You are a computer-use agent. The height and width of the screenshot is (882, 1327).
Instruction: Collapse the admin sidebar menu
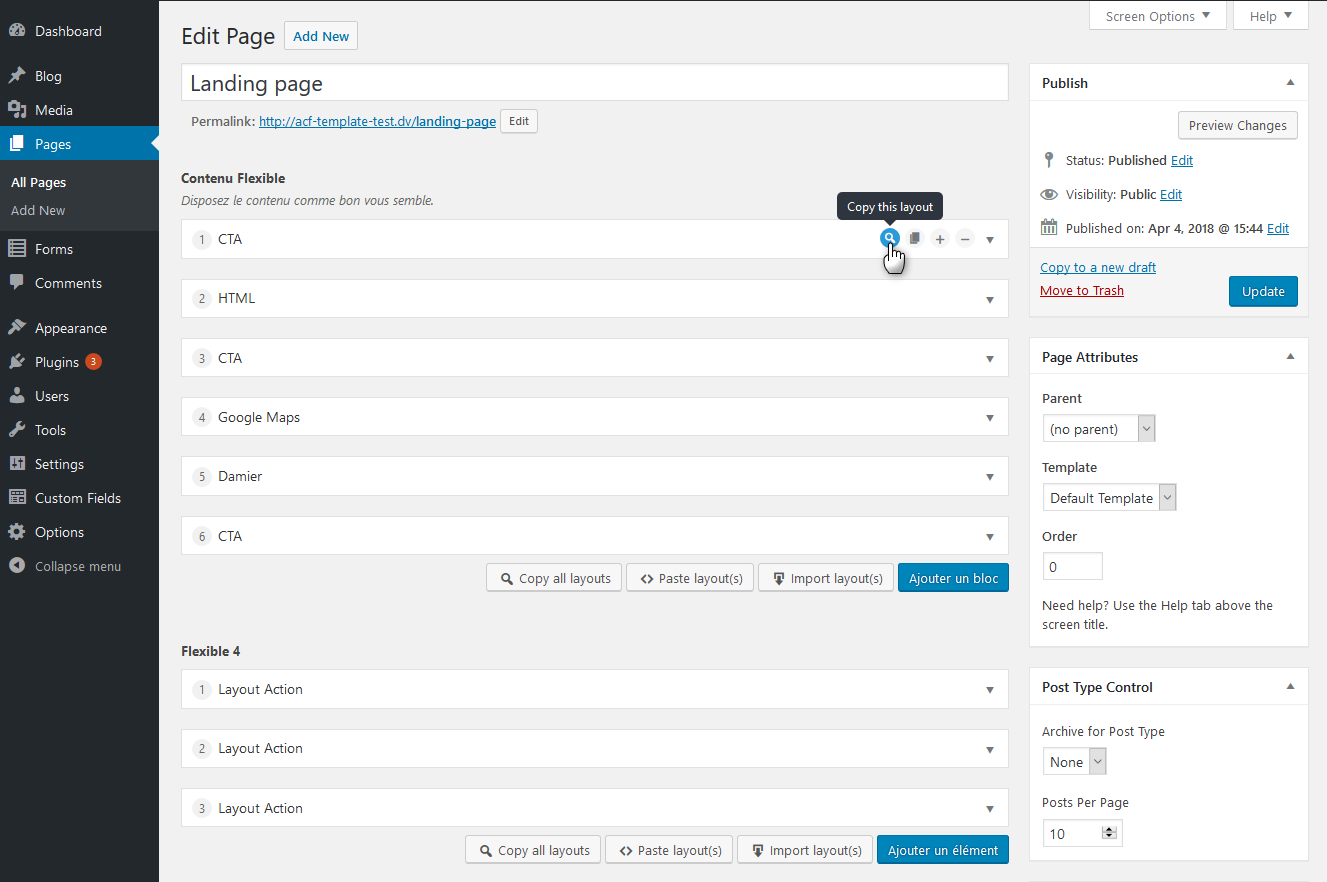[79, 566]
